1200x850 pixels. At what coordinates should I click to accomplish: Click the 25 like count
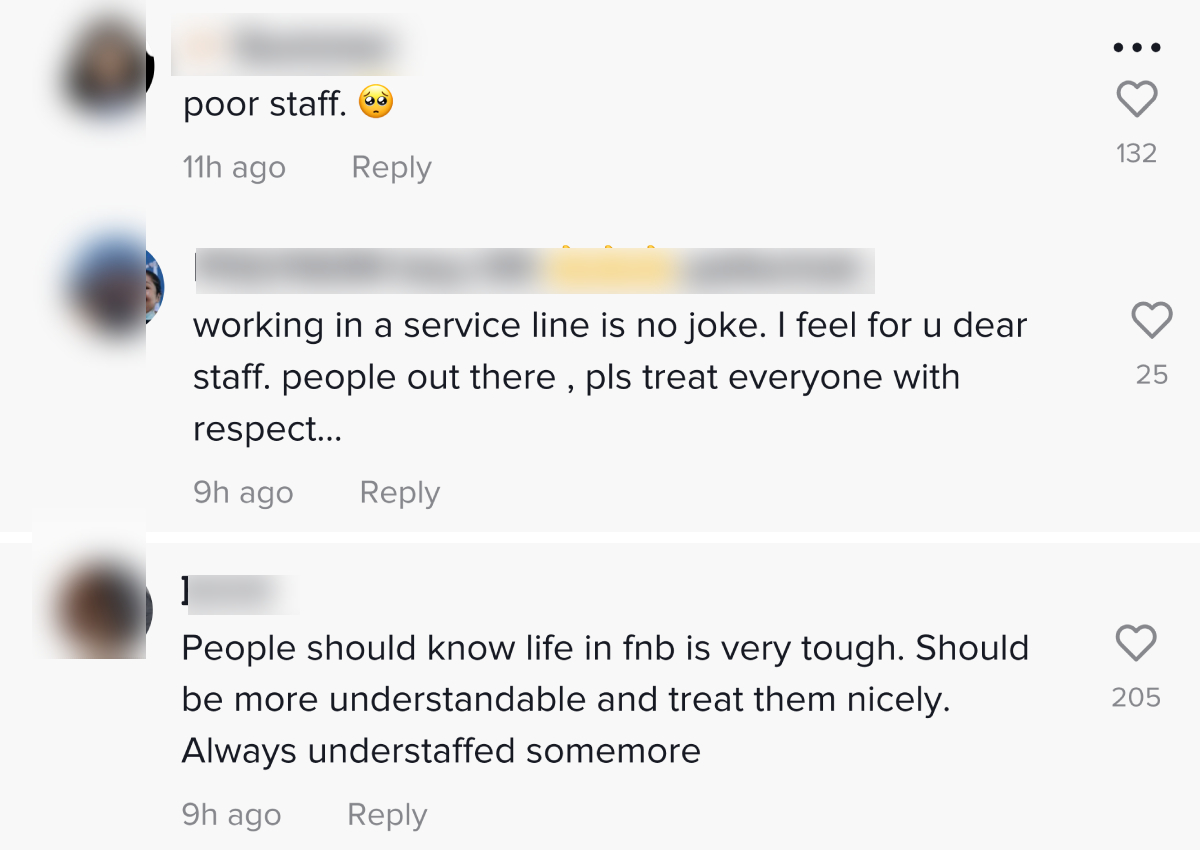1151,374
